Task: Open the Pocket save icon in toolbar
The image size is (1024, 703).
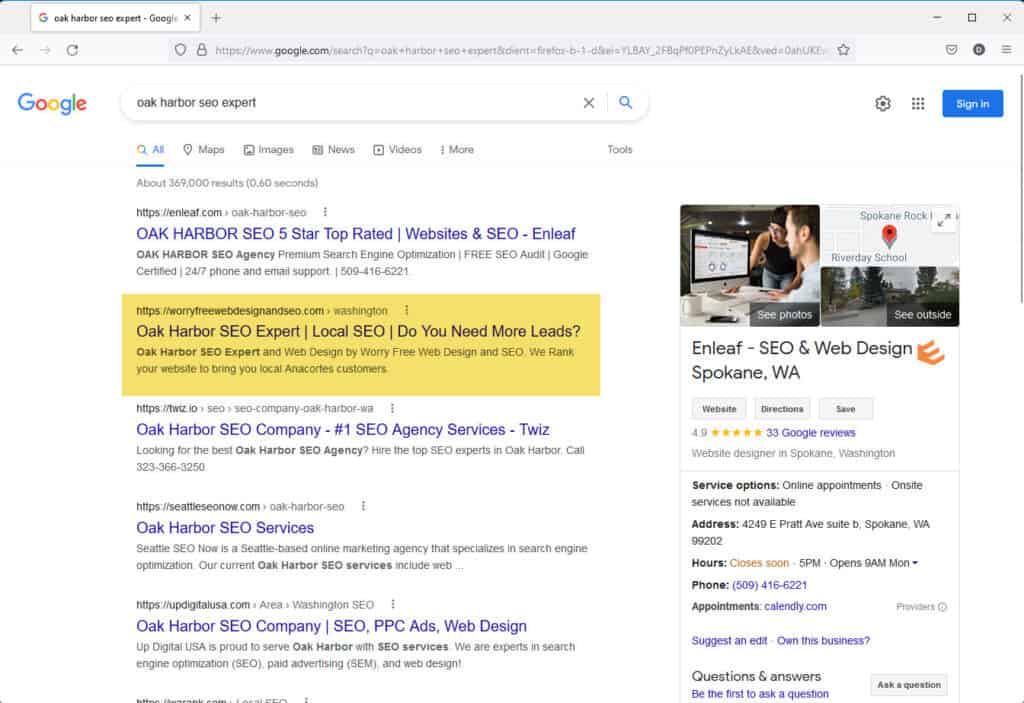Action: (952, 50)
